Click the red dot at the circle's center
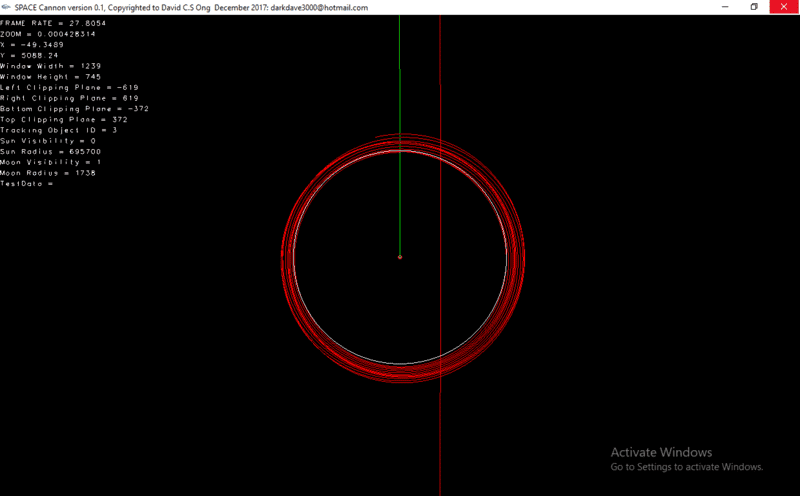 point(400,257)
